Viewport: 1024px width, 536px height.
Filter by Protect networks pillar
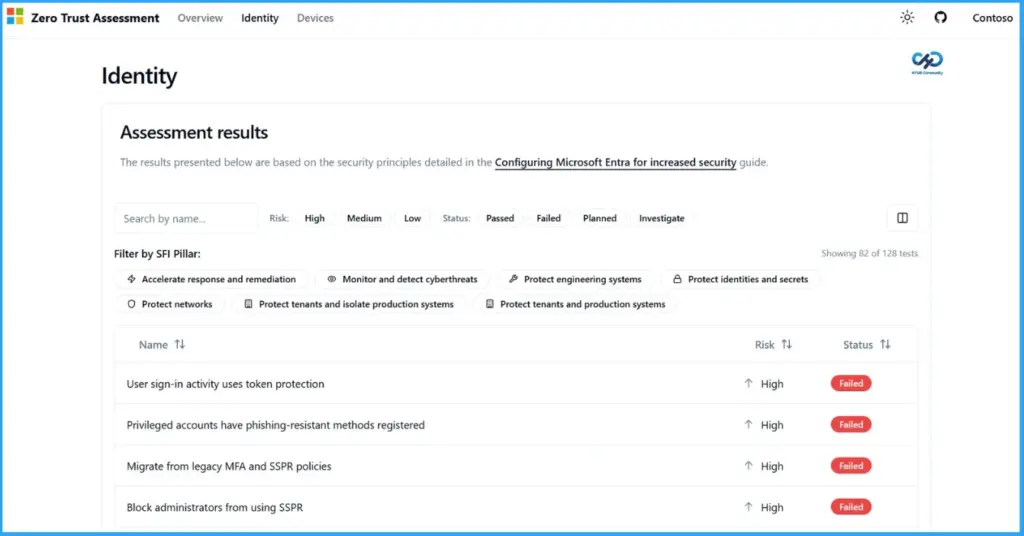(x=170, y=304)
